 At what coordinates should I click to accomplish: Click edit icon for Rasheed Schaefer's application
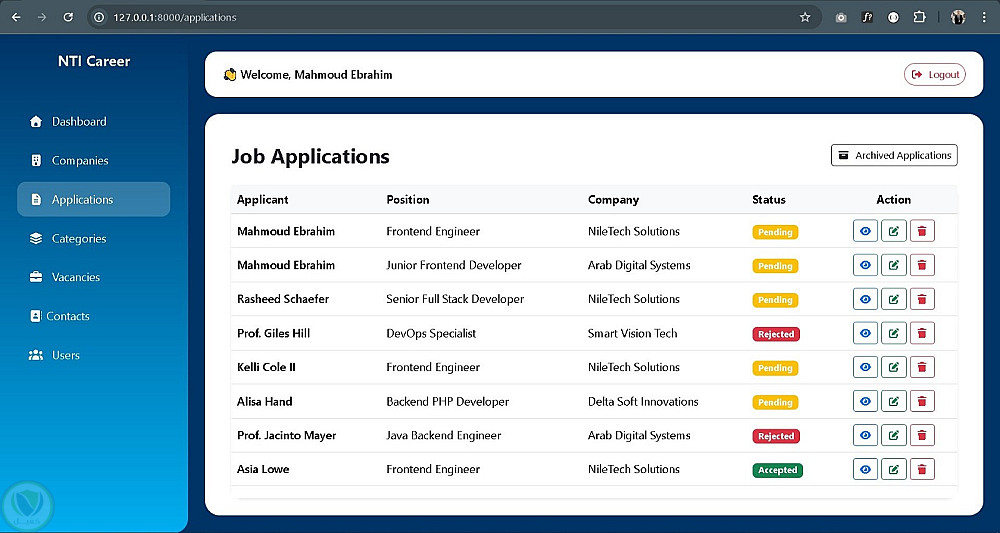(893, 299)
